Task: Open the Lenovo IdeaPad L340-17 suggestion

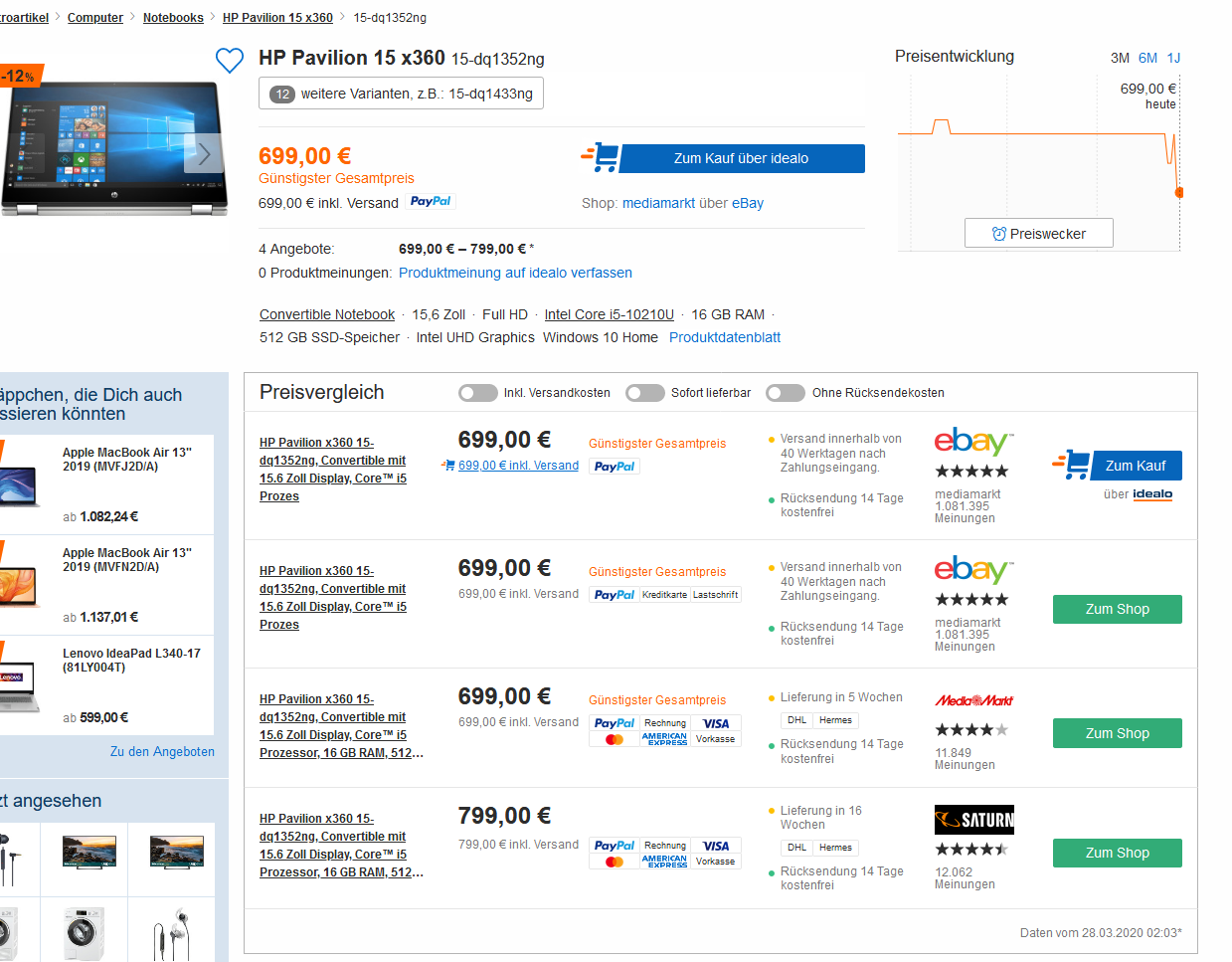Action: (x=131, y=661)
